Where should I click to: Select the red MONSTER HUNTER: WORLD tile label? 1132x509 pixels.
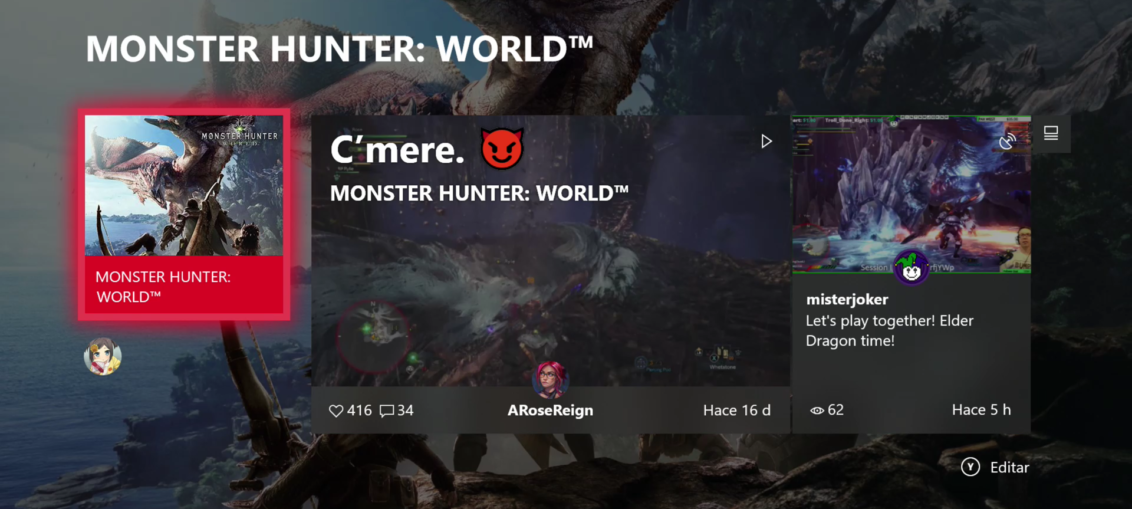click(x=184, y=285)
